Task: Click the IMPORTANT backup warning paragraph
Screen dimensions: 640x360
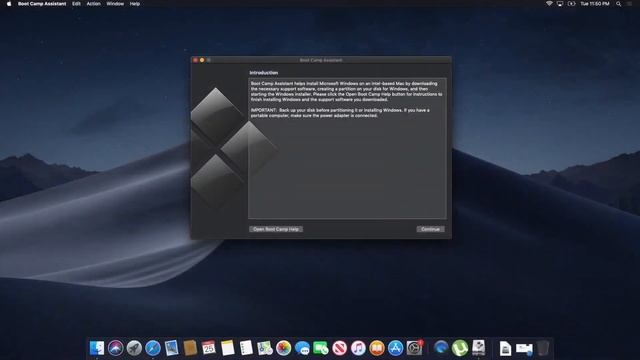Action: tap(340, 113)
